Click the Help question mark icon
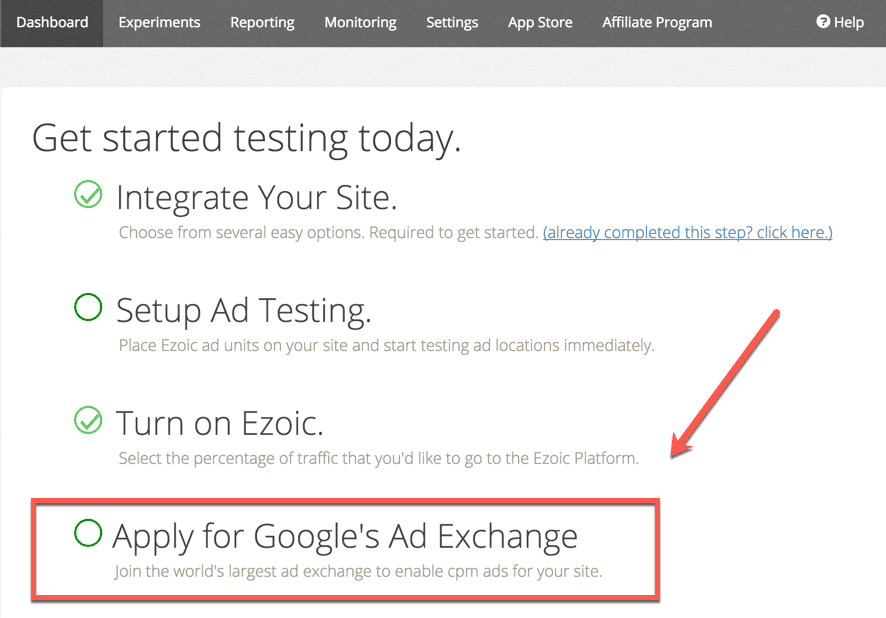Screen dimensions: 886x618 pyautogui.click(x=823, y=22)
